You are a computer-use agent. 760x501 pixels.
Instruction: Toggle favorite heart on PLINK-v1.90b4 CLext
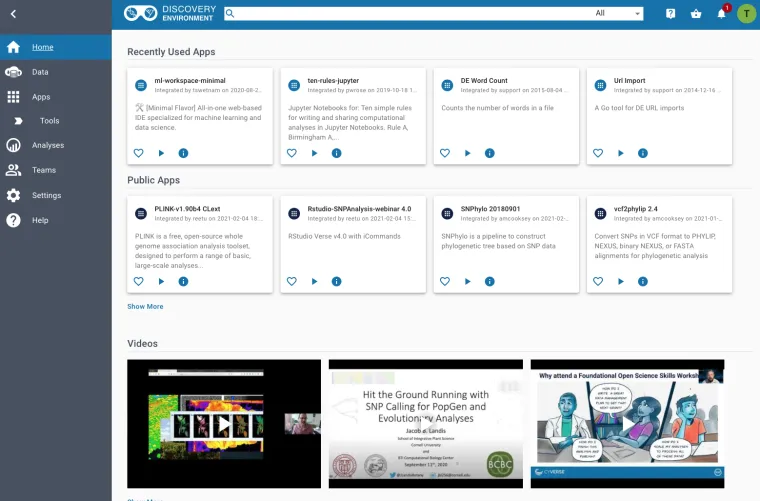(139, 281)
